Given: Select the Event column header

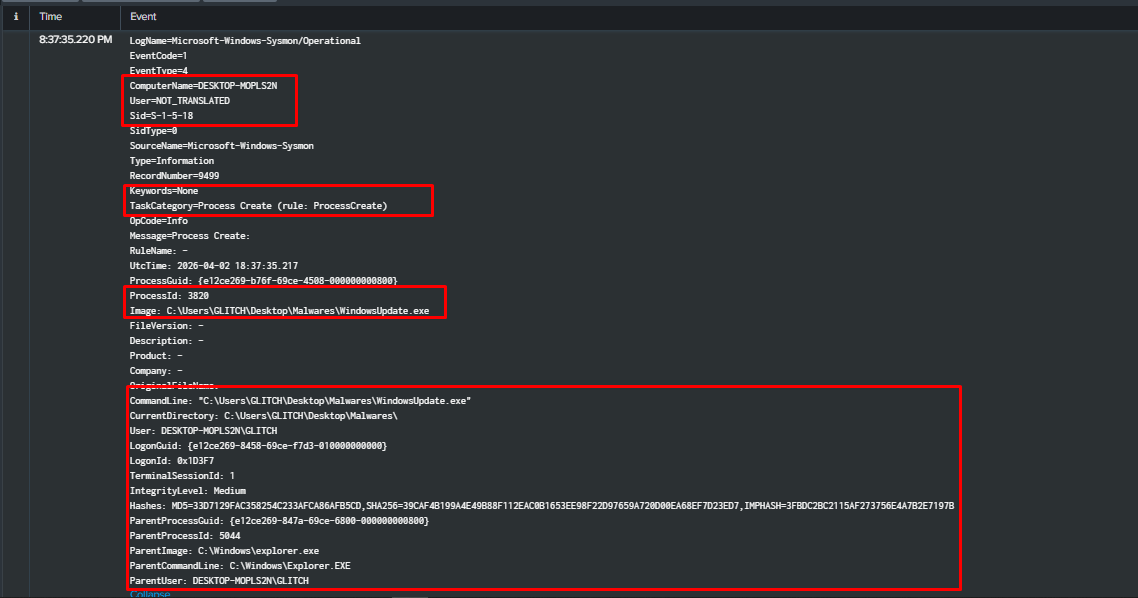Looking at the screenshot, I should coord(143,16).
